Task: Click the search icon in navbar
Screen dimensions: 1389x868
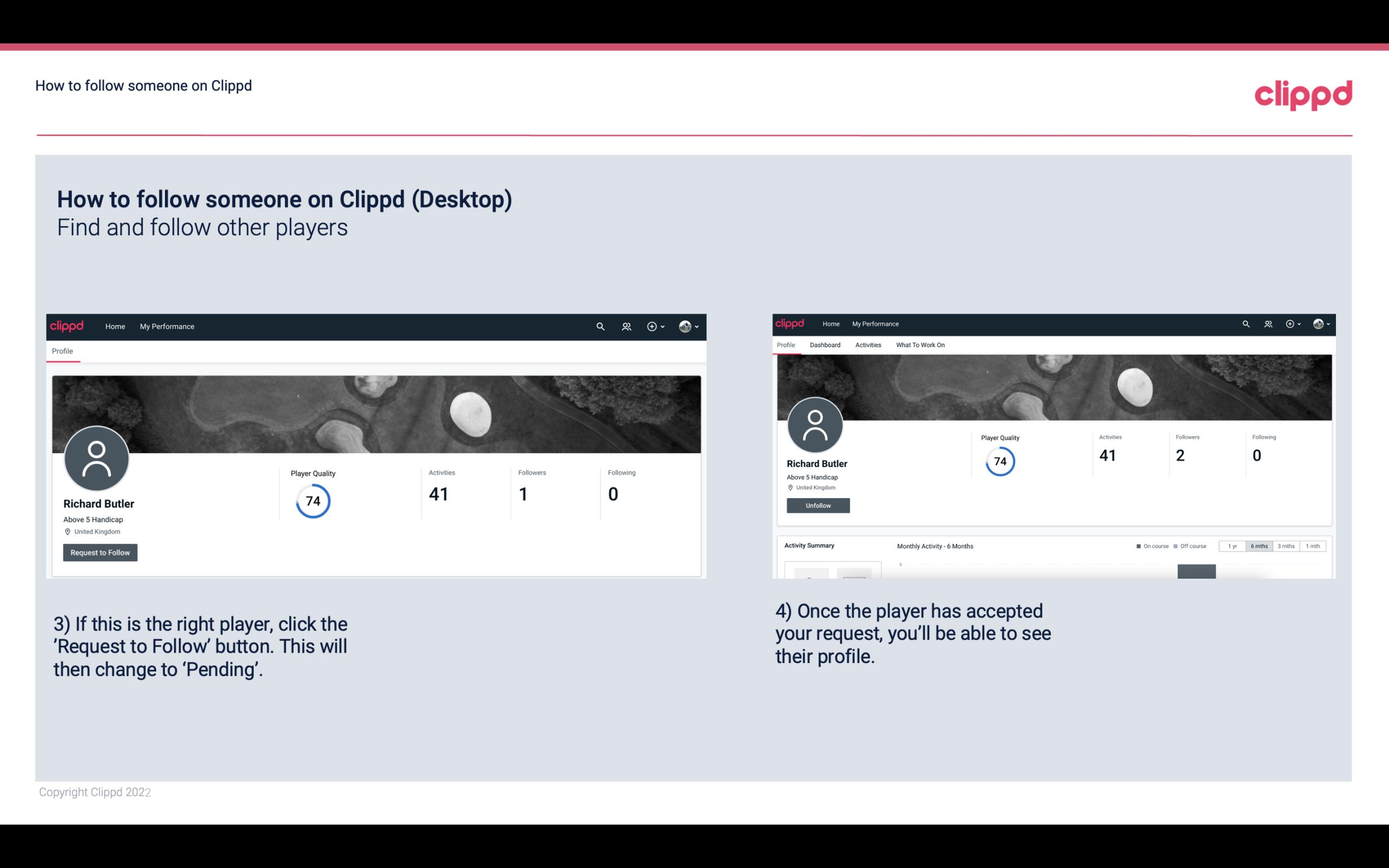Action: pyautogui.click(x=600, y=326)
